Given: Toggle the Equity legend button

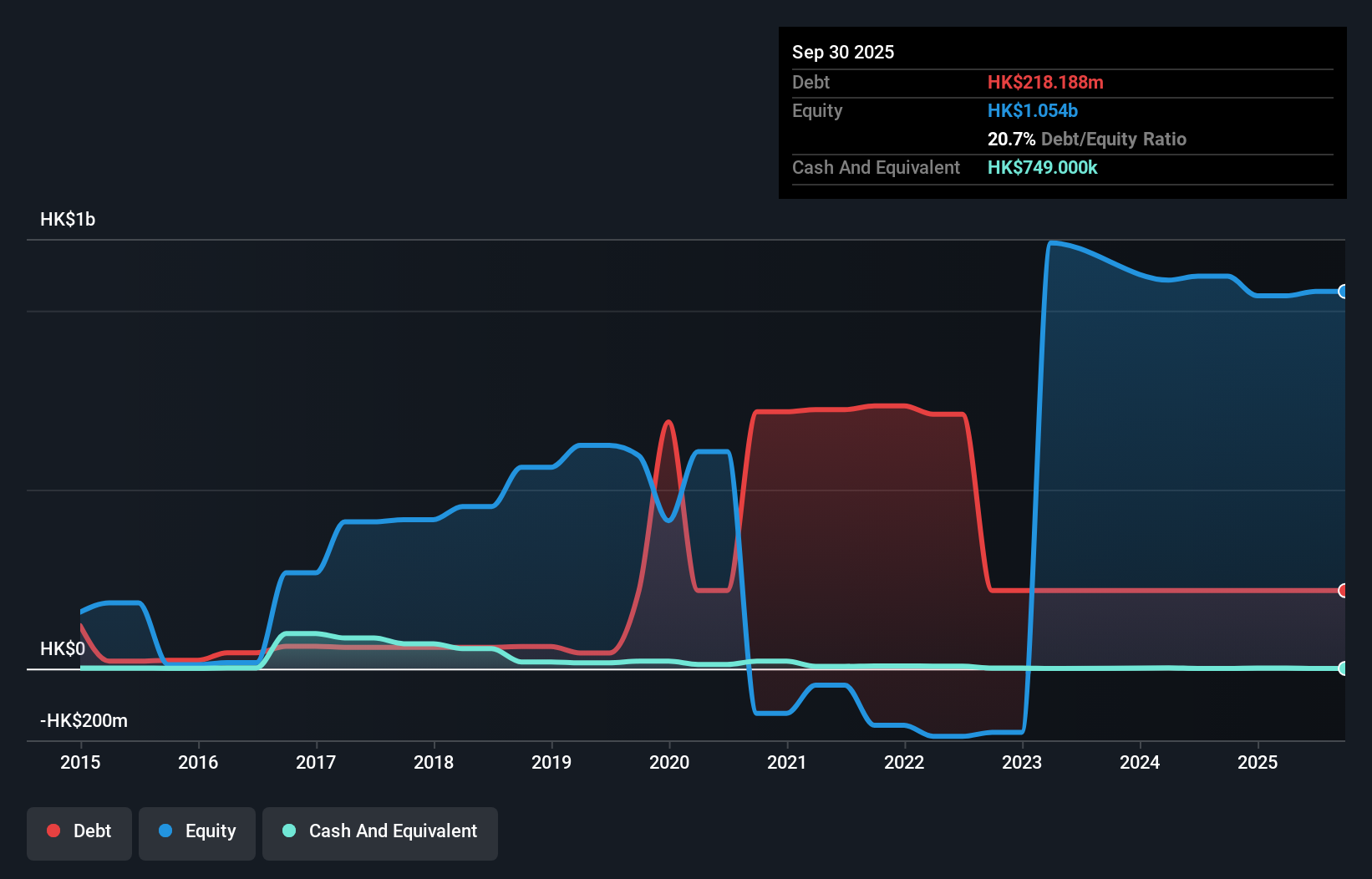Looking at the screenshot, I should (x=196, y=833).
